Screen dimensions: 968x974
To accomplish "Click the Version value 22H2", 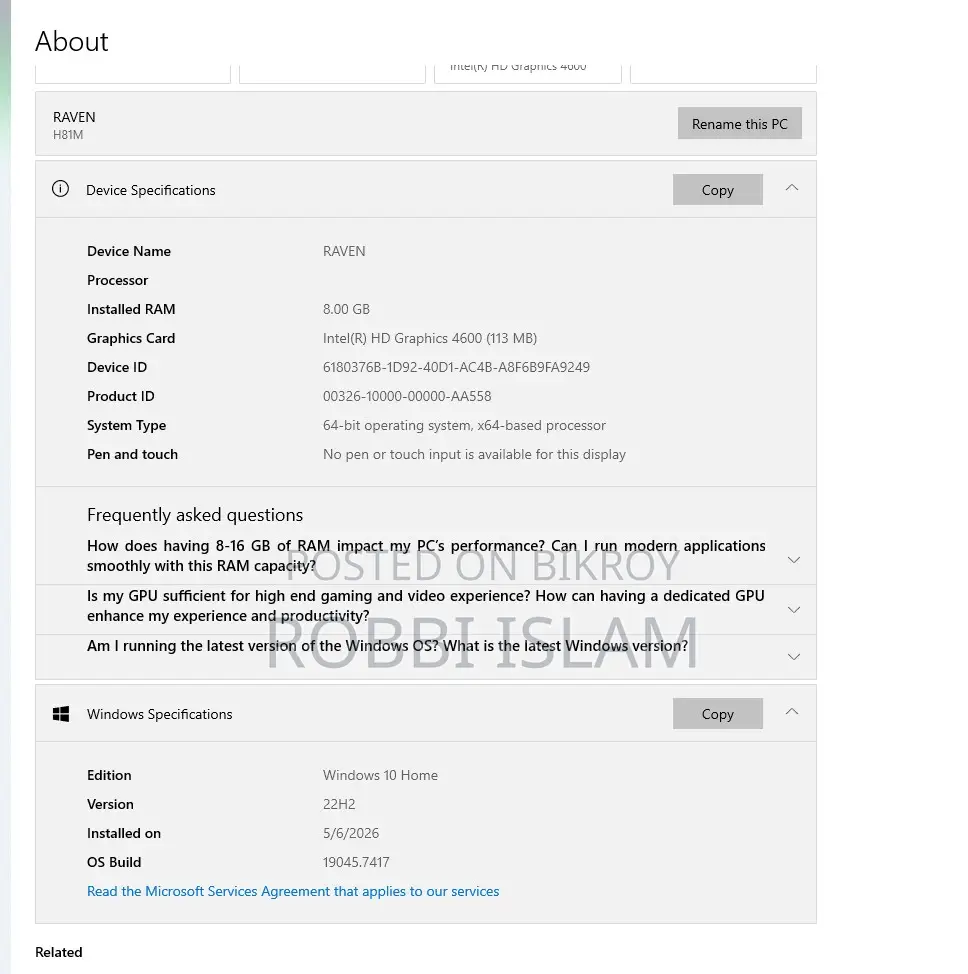I will [x=339, y=804].
